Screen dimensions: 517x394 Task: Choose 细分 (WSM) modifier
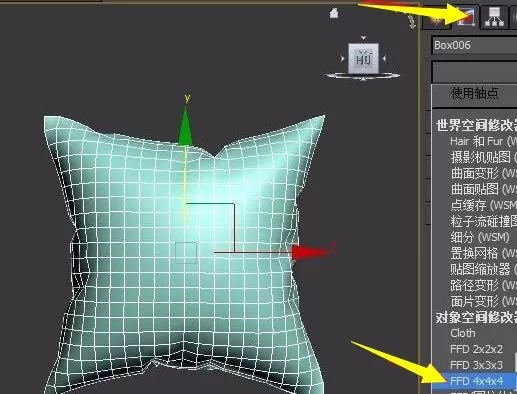pyautogui.click(x=480, y=237)
